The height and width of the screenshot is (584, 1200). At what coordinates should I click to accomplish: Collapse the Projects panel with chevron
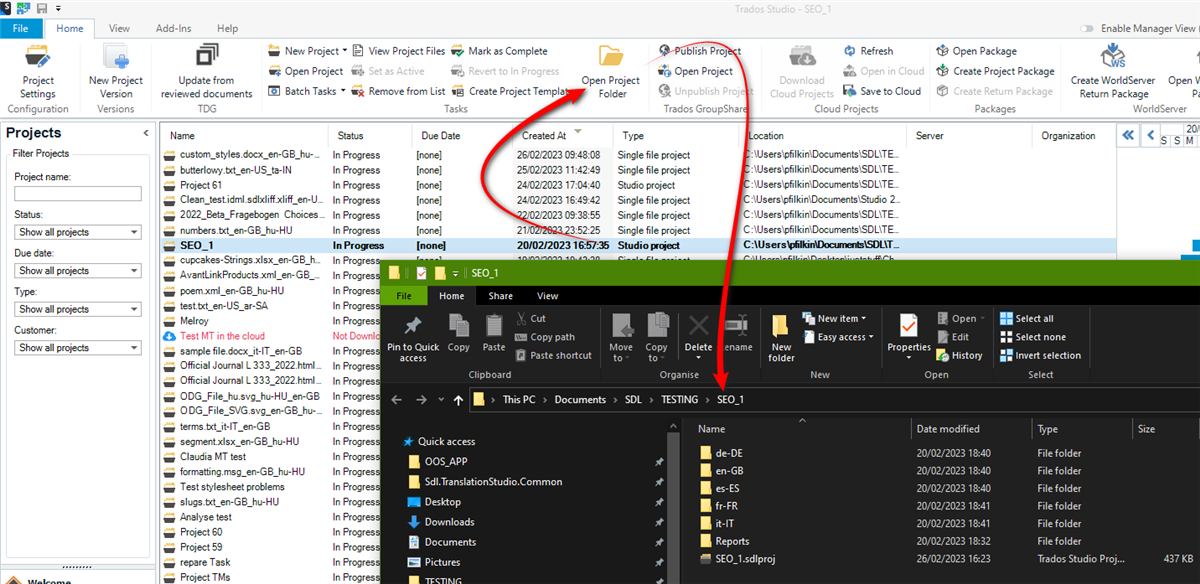[146, 133]
